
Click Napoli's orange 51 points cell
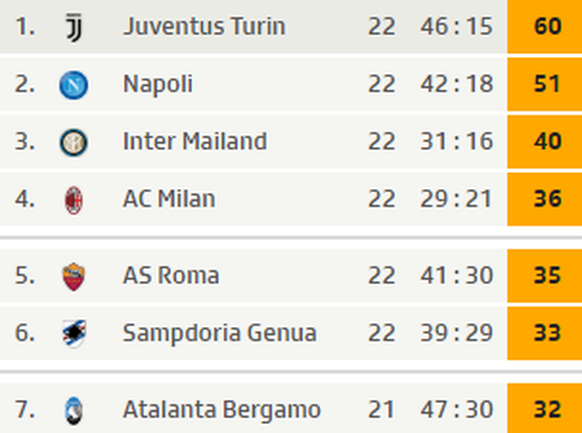(x=545, y=84)
